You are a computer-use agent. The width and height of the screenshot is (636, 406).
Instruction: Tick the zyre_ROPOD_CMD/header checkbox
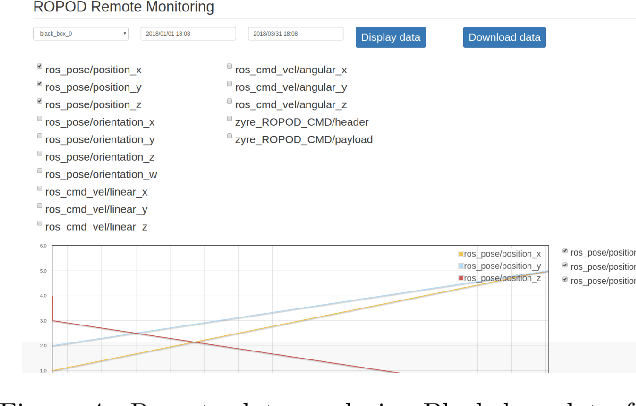(230, 120)
